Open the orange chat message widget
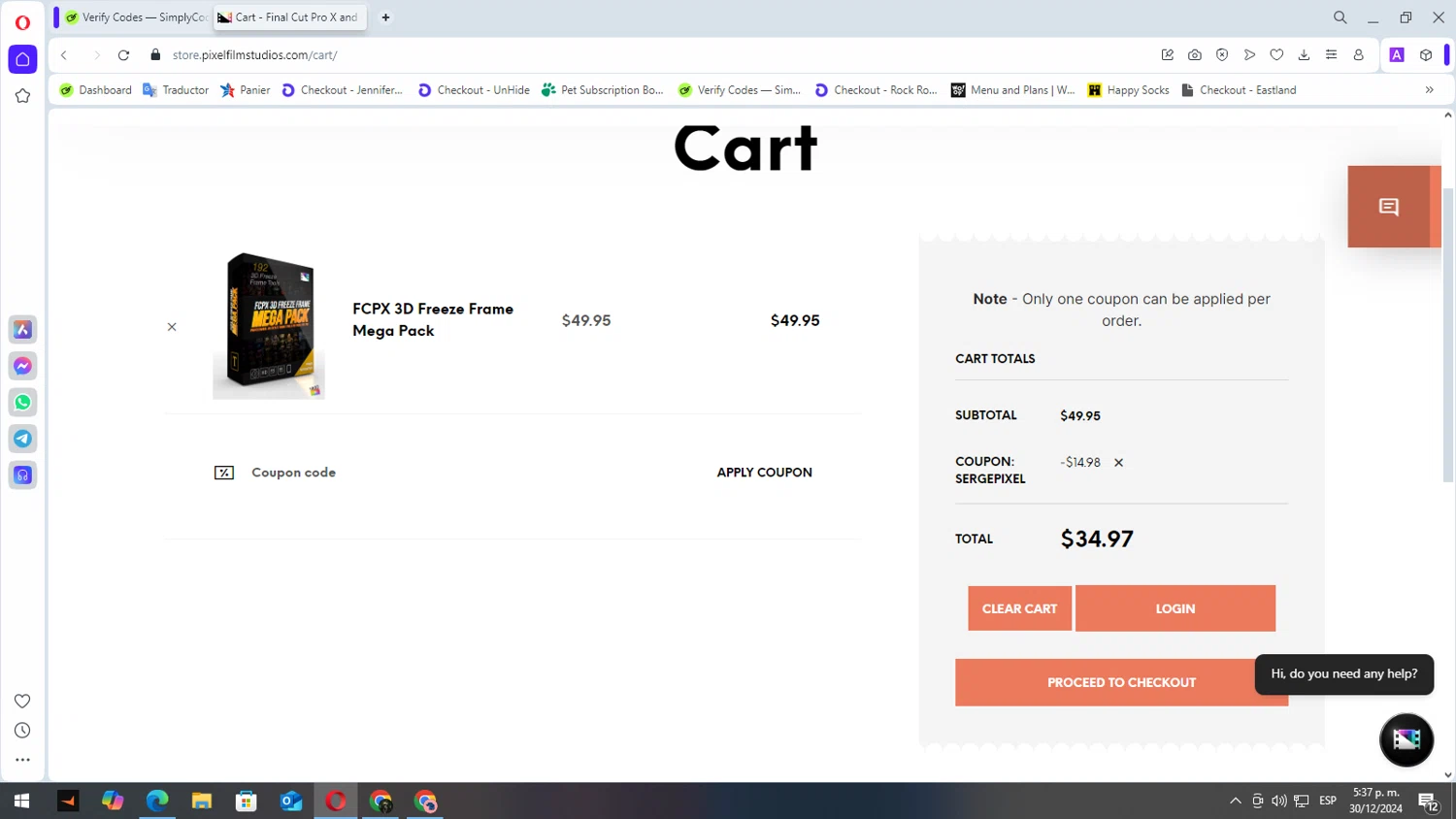The image size is (1456, 819). pyautogui.click(x=1389, y=207)
